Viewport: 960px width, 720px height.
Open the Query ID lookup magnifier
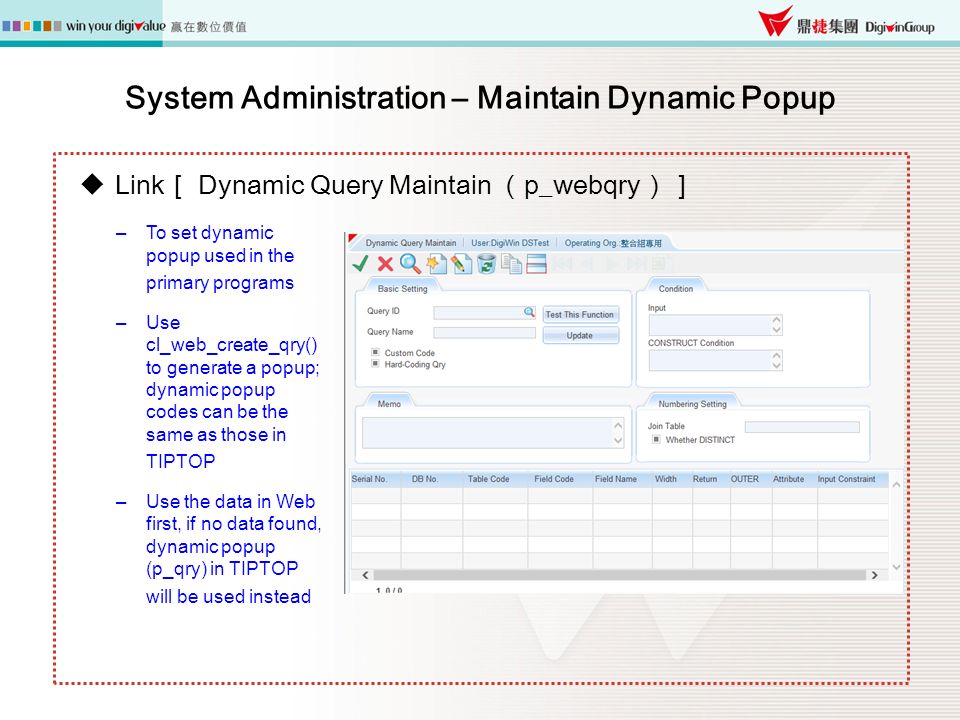point(529,312)
